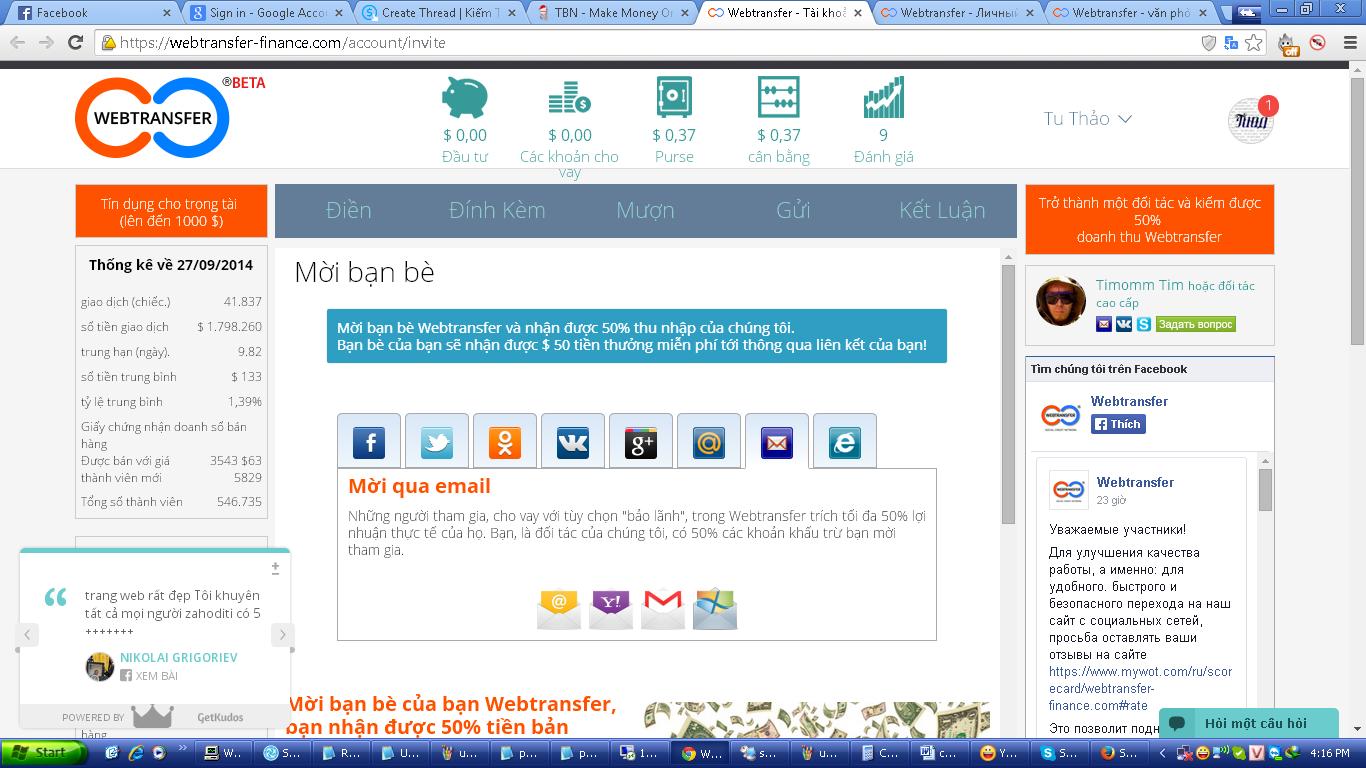Click the Facebook Thích like button
Image resolution: width=1366 pixels, height=768 pixels.
click(1118, 424)
